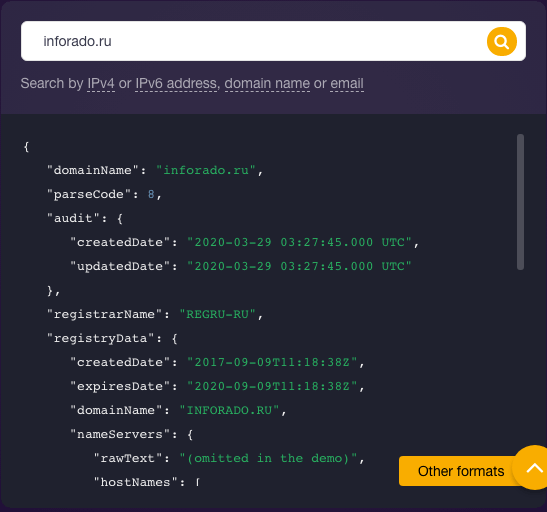Select registry createdDate value 2017-09-09T11:18:38Z
Image resolution: width=547 pixels, height=512 pixels.
coord(272,362)
